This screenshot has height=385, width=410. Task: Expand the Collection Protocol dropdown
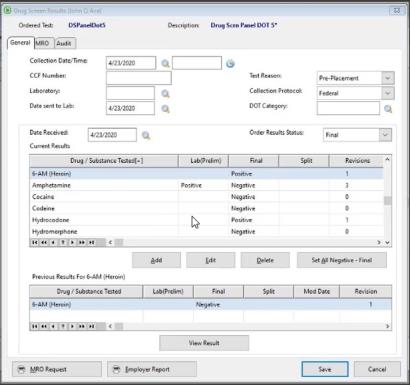(x=387, y=93)
